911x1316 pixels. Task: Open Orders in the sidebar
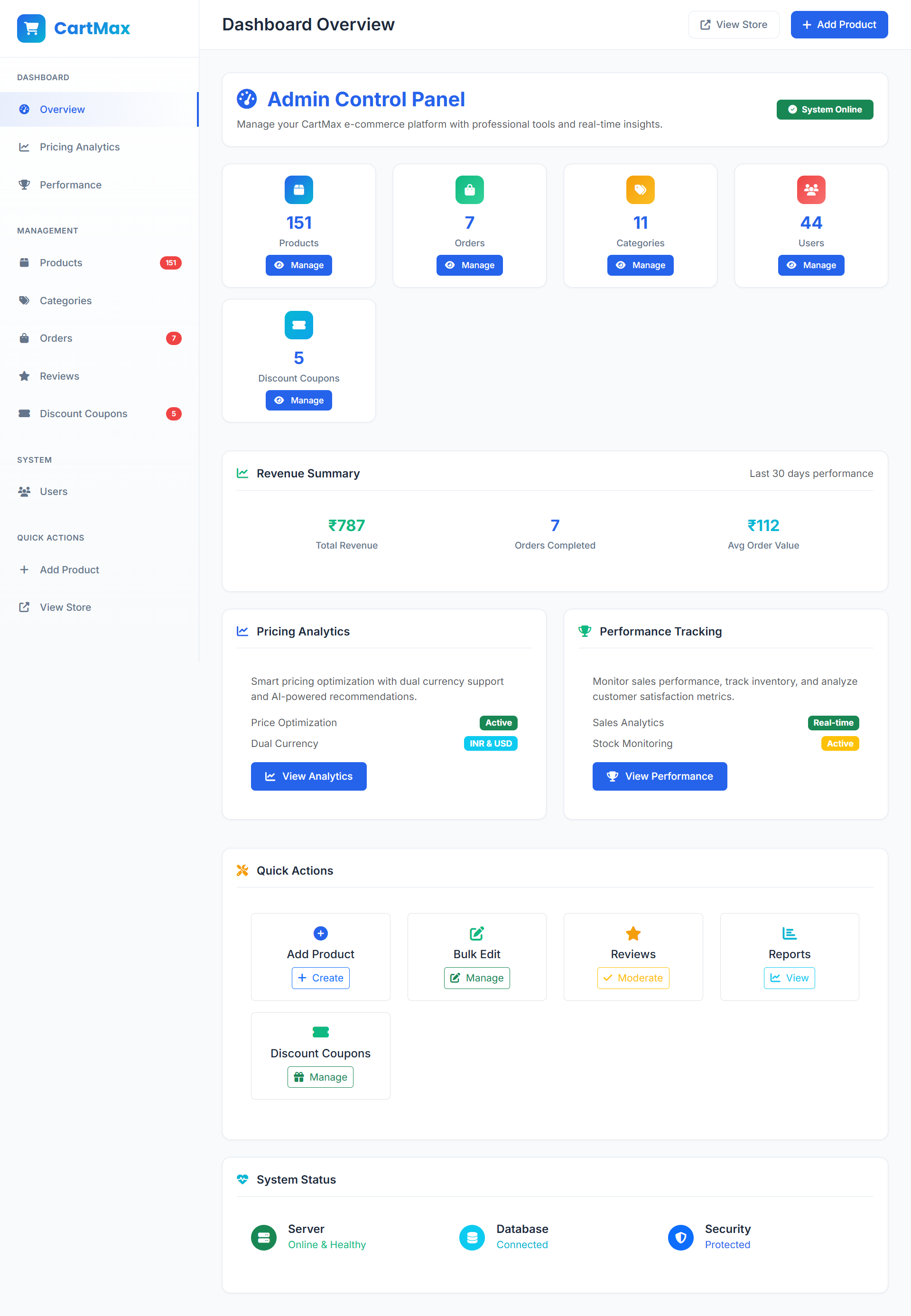pos(99,338)
